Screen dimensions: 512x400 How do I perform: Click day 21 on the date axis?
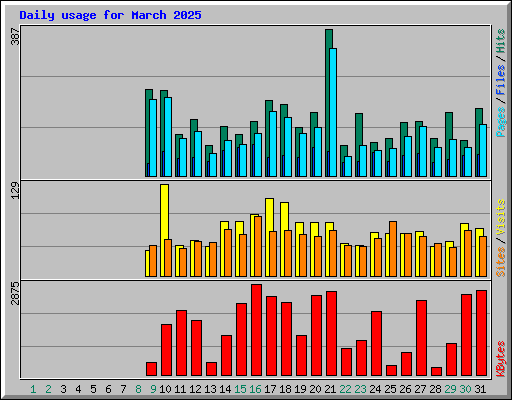[330, 389]
